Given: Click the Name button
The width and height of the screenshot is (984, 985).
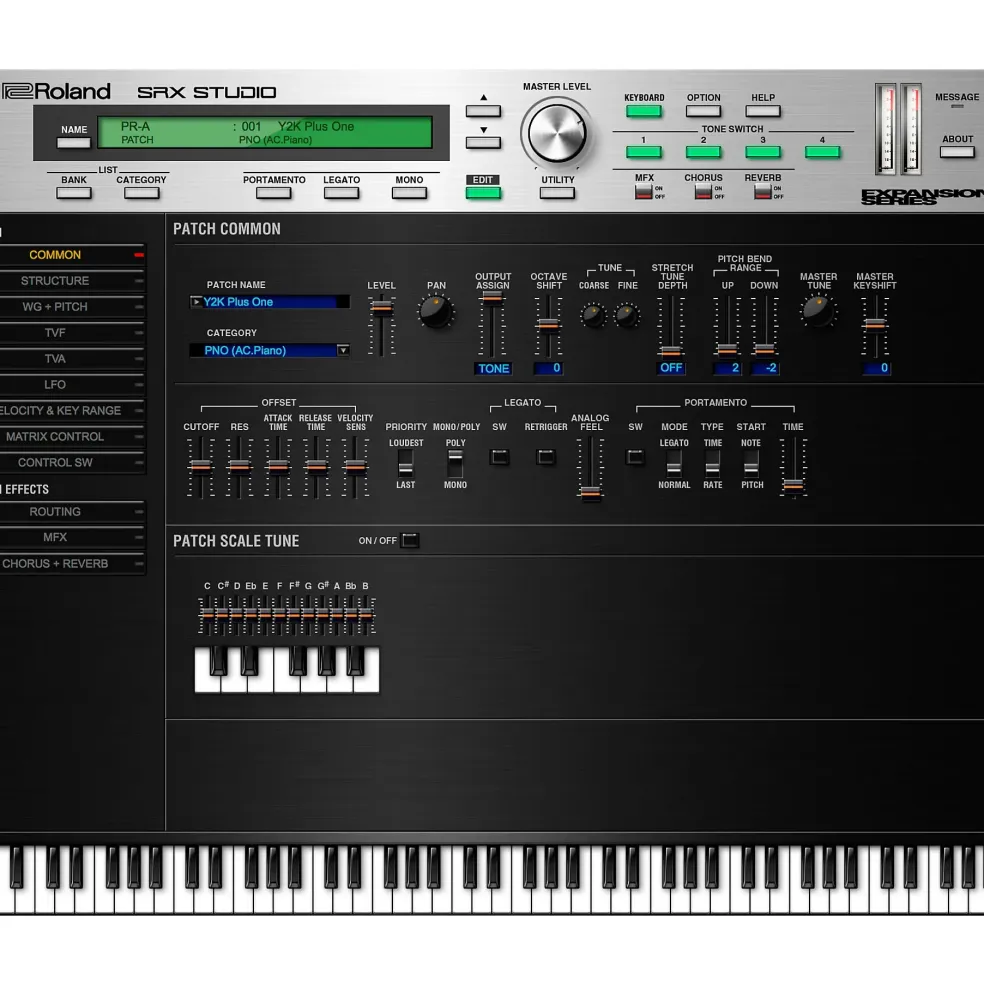Looking at the screenshot, I should (74, 143).
